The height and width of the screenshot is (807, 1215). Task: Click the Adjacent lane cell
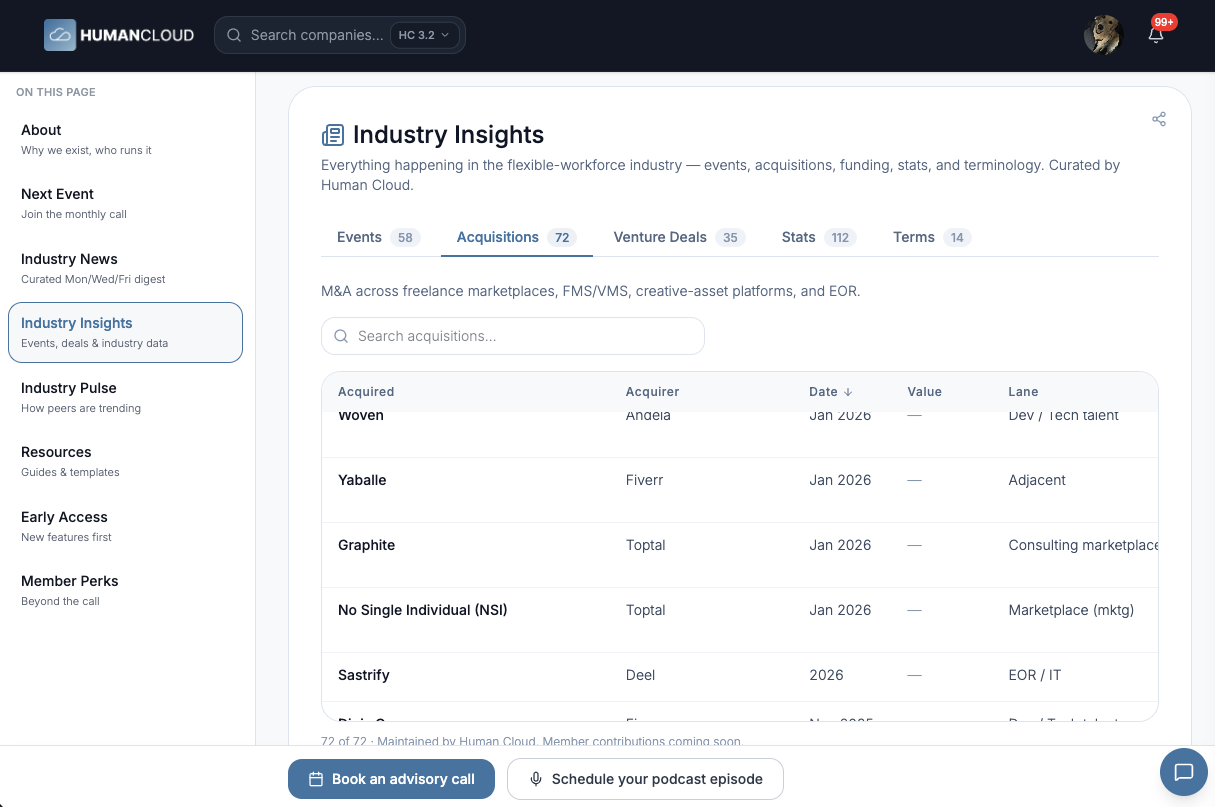click(x=1037, y=480)
